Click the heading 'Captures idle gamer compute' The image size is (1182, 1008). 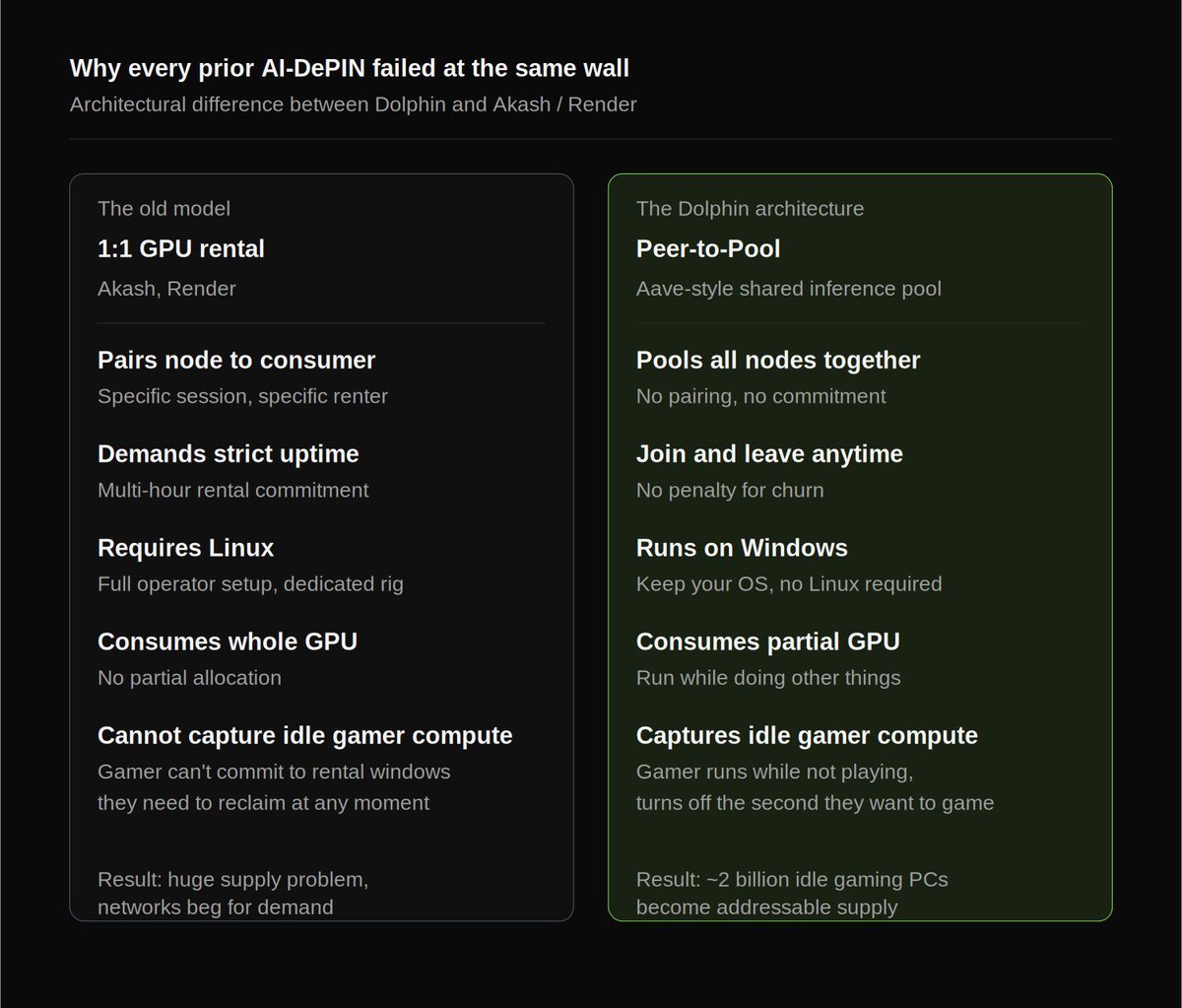tap(807, 735)
